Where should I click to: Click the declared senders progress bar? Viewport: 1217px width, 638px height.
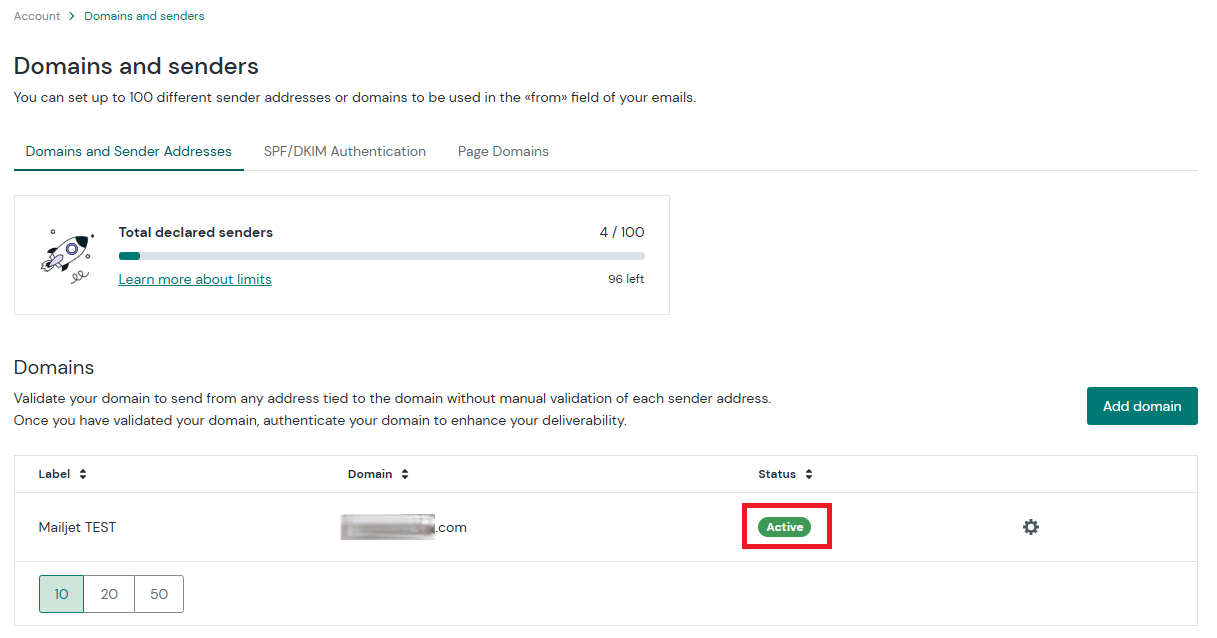click(382, 256)
